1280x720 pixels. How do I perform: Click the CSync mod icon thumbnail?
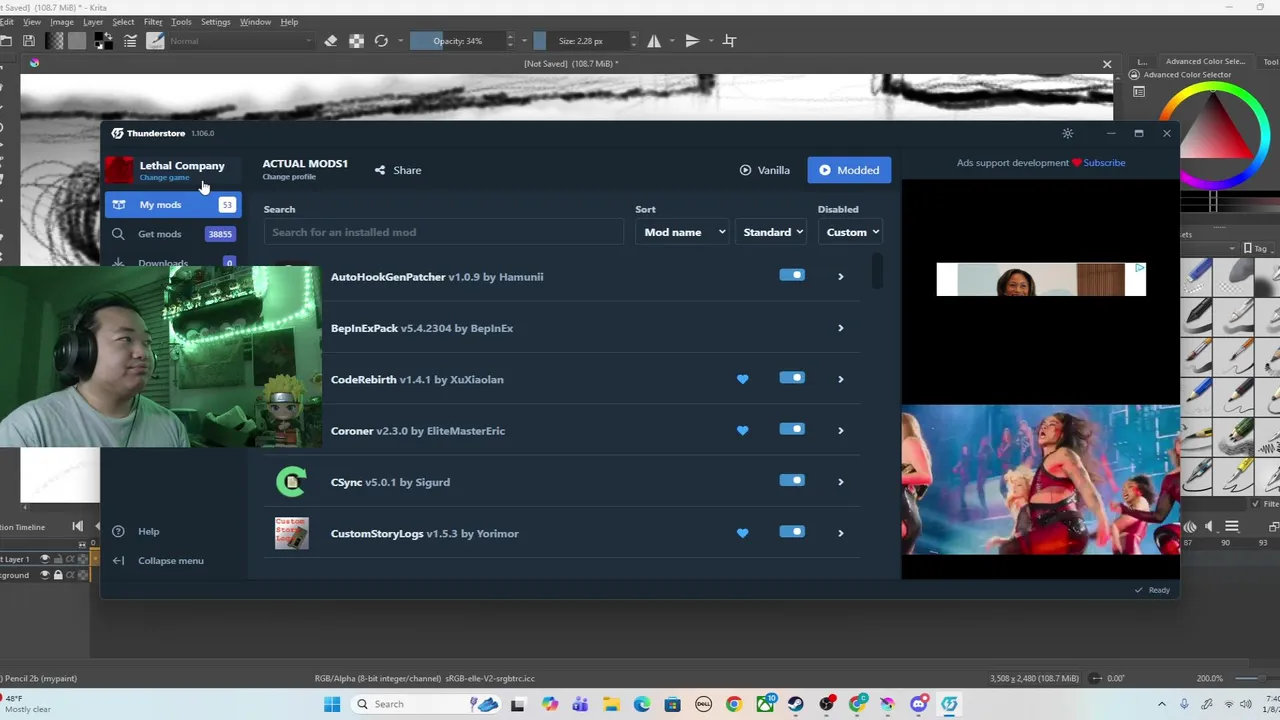click(291, 482)
